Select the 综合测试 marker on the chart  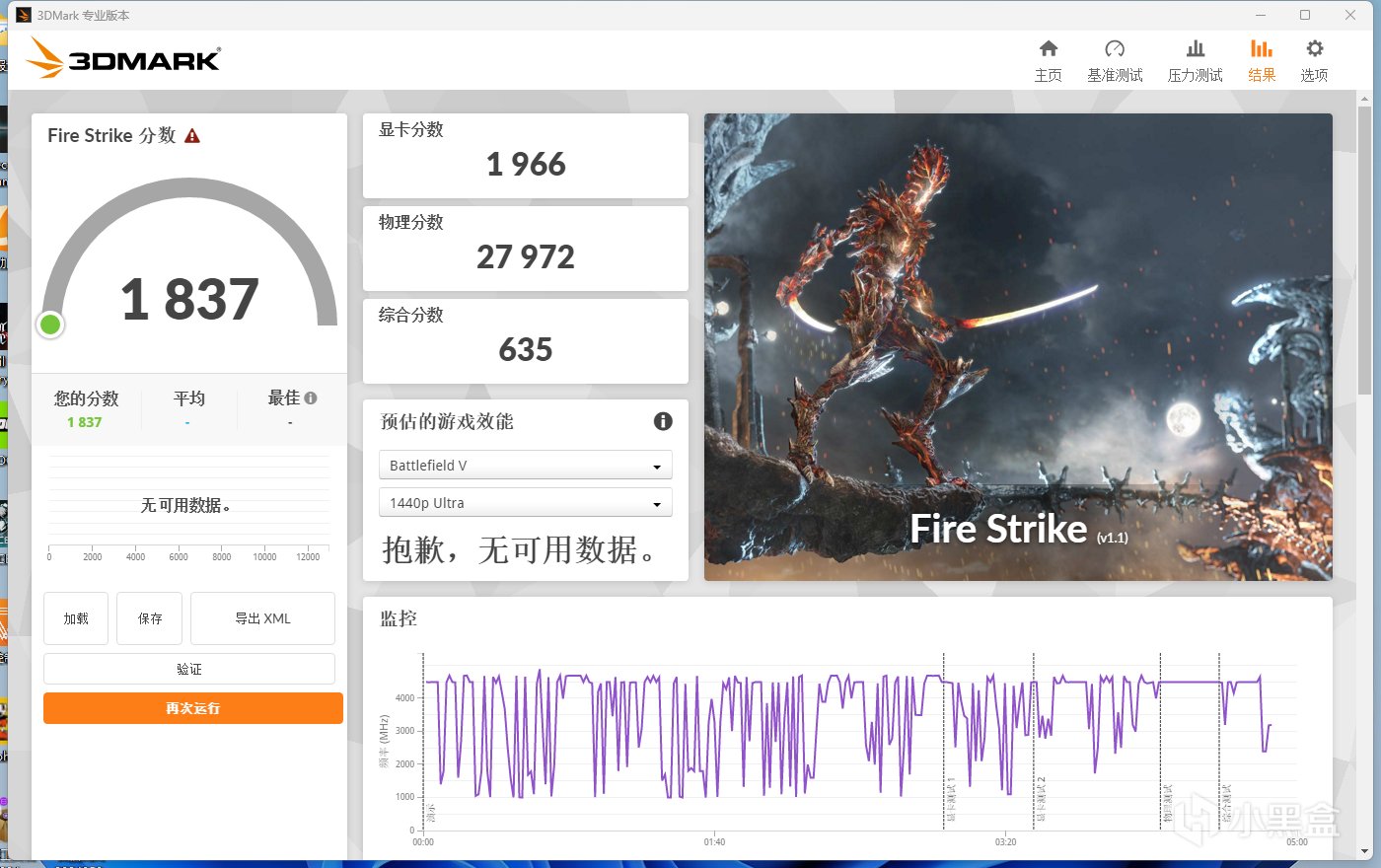[1227, 805]
